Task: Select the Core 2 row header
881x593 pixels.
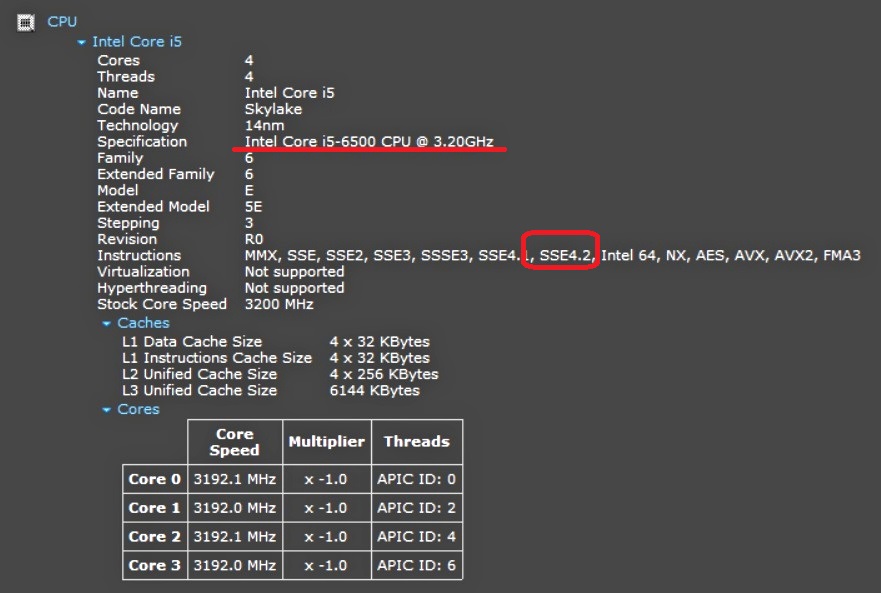Action: [x=155, y=536]
